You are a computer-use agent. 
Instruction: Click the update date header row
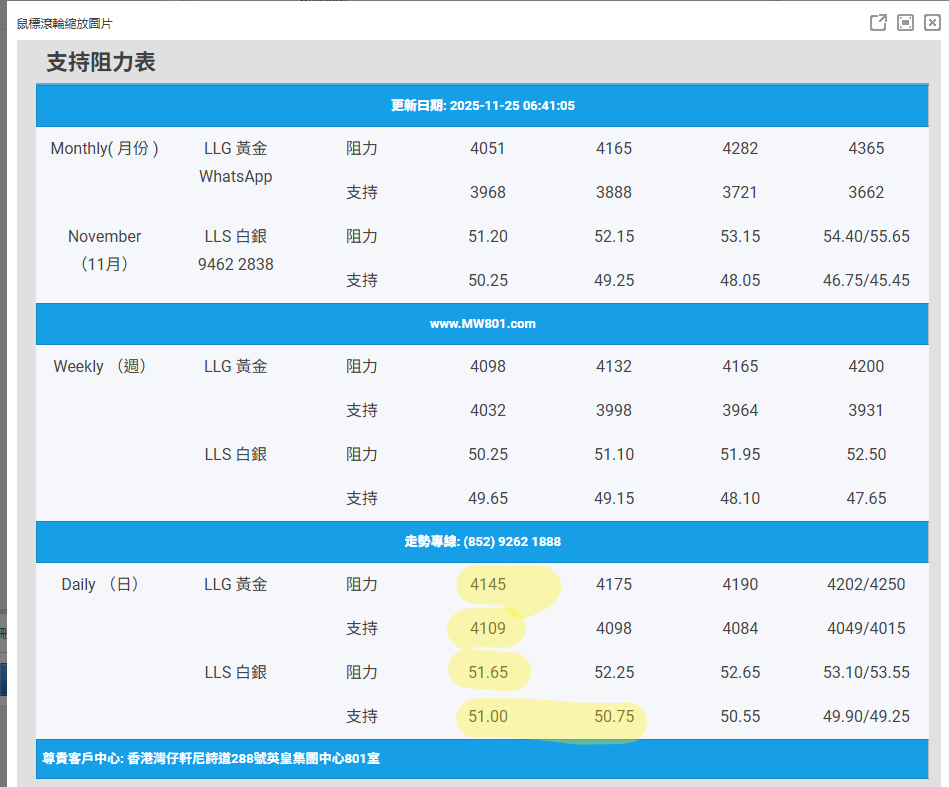(x=482, y=105)
